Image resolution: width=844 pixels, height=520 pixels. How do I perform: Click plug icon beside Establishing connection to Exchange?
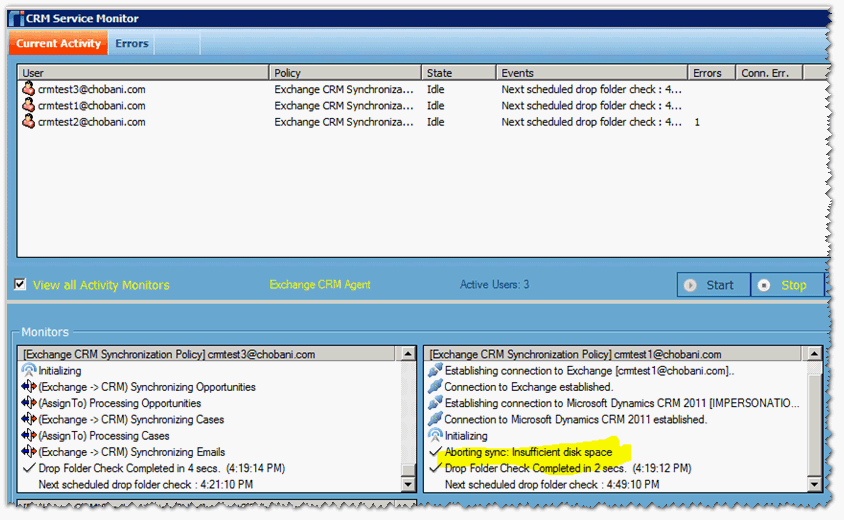click(435, 370)
